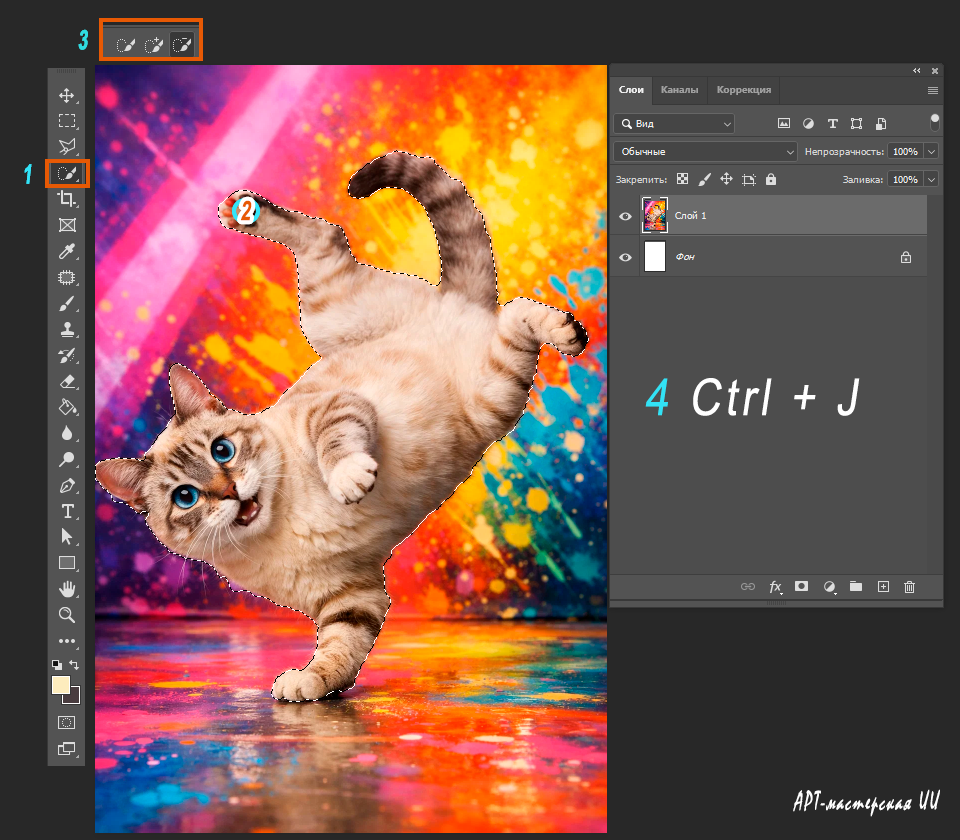Screen dimensions: 960x840
Task: Toggle lock image pixels brush icon
Action: coord(704,179)
